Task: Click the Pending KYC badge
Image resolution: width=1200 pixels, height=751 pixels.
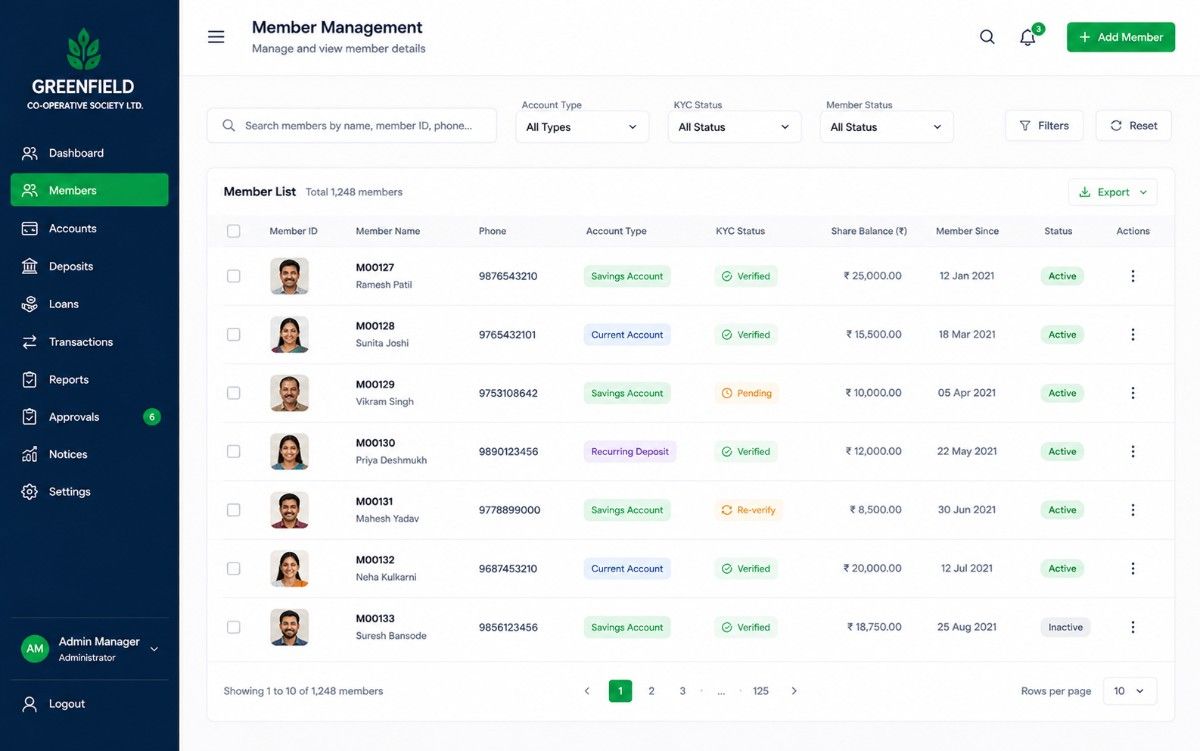Action: pyautogui.click(x=747, y=393)
